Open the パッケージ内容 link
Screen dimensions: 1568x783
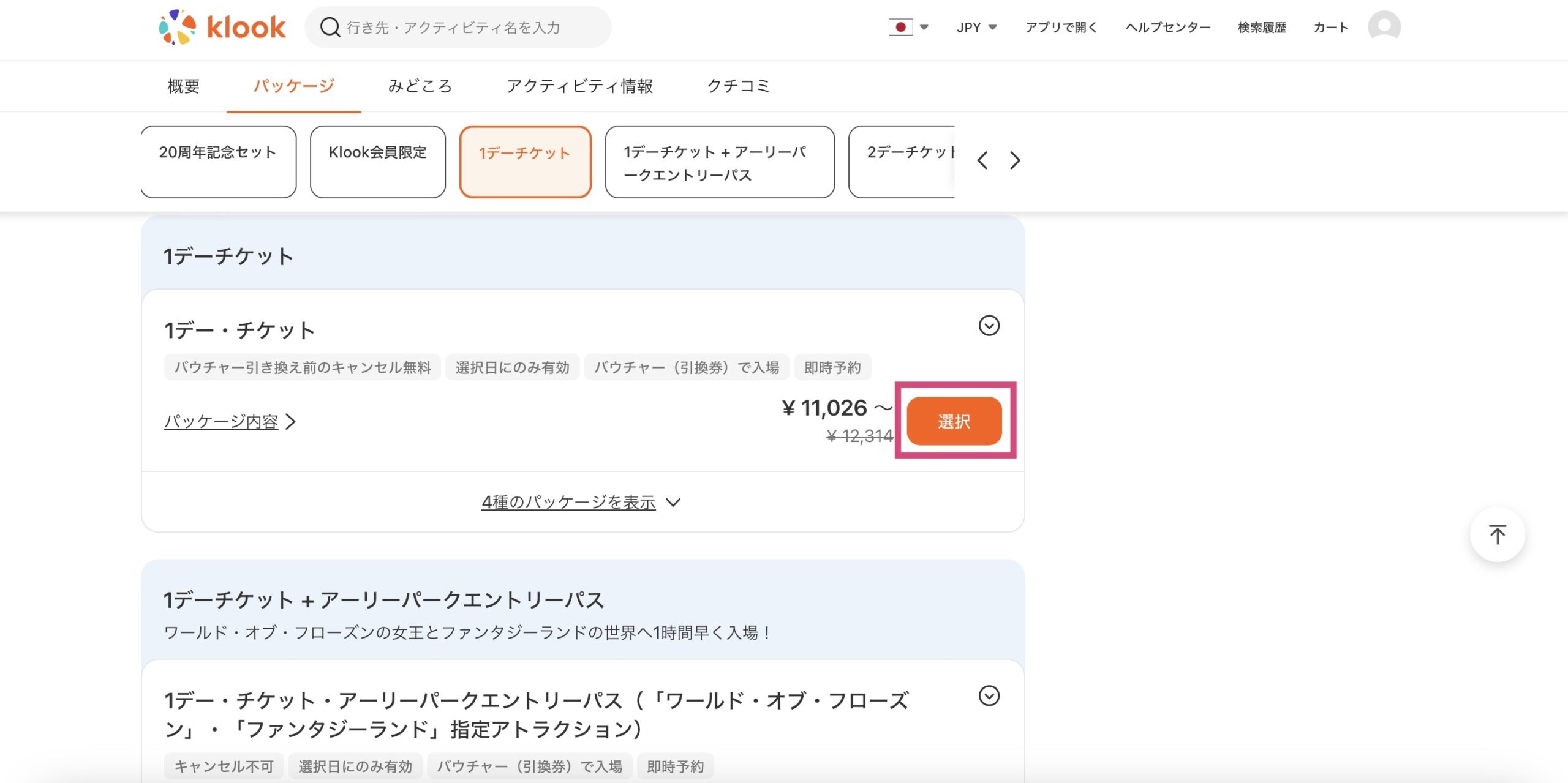coord(230,421)
